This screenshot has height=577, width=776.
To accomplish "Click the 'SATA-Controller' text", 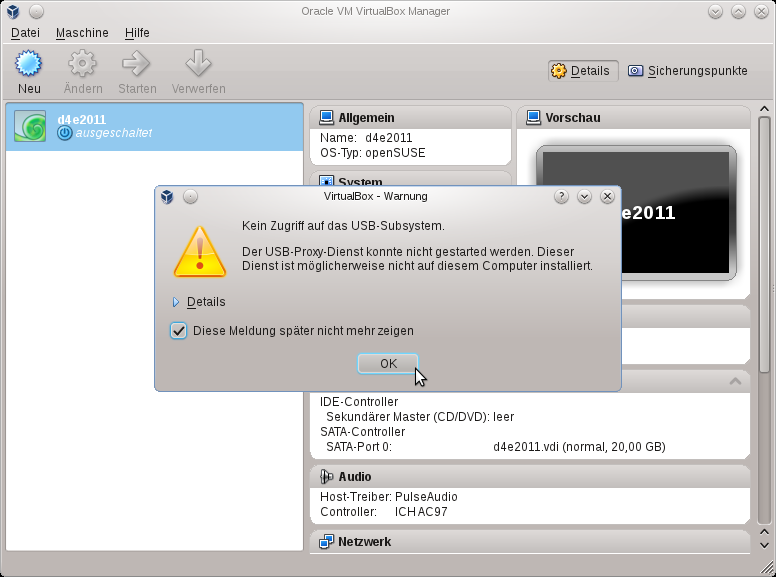I will (x=362, y=432).
